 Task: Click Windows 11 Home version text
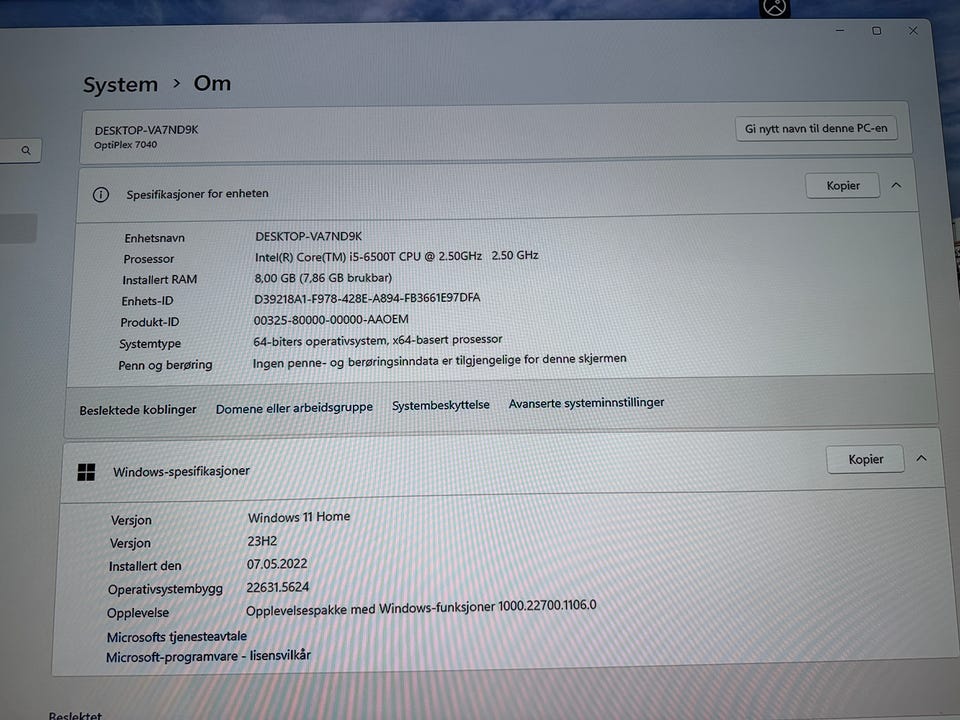(x=299, y=517)
